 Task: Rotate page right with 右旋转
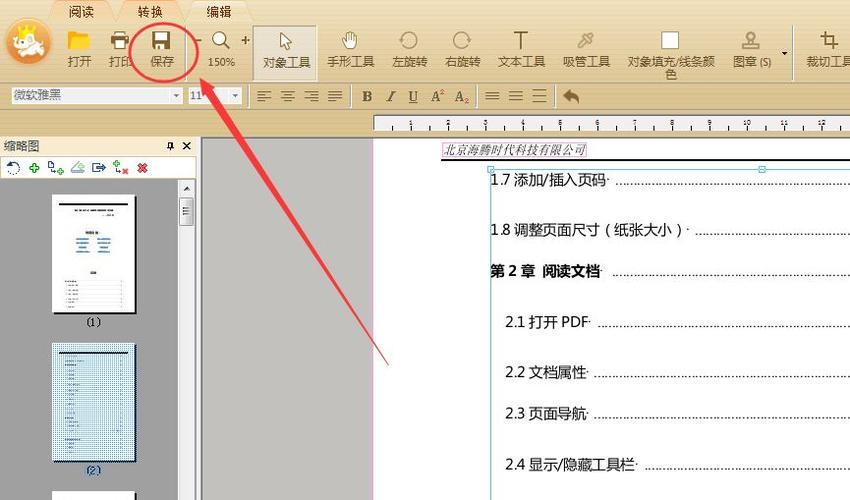coord(462,50)
